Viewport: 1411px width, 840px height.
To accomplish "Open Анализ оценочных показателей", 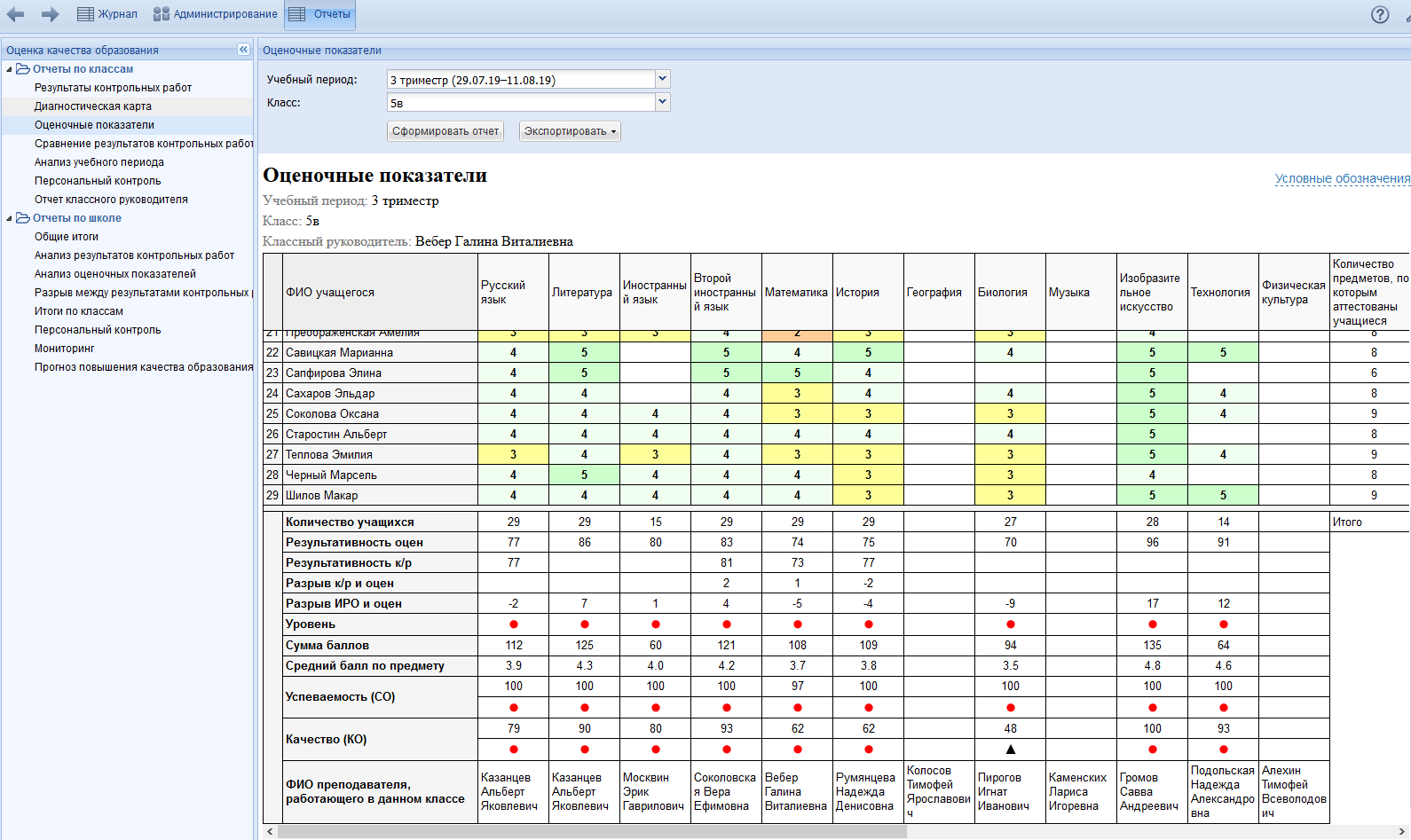I will click(115, 274).
